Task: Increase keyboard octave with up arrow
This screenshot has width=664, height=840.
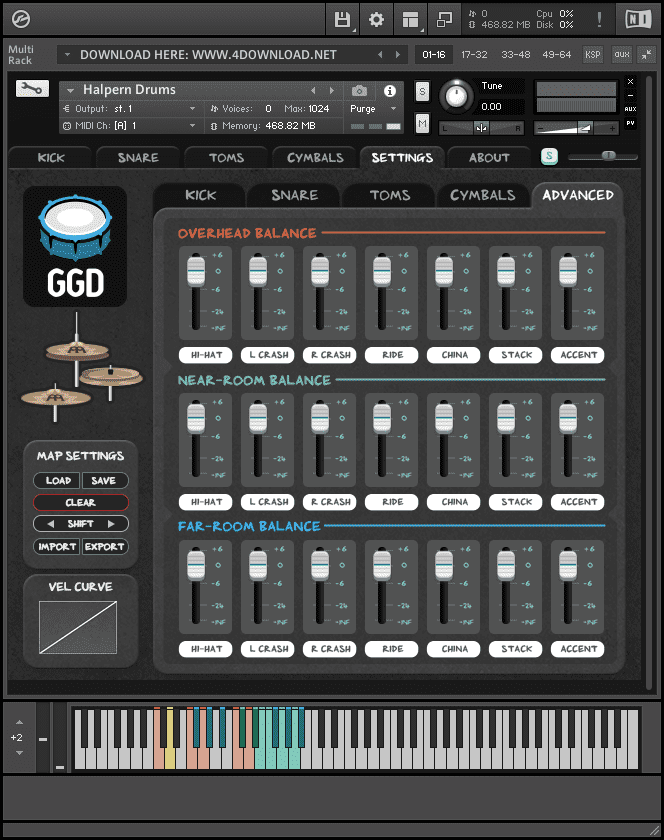Action: pos(19,722)
